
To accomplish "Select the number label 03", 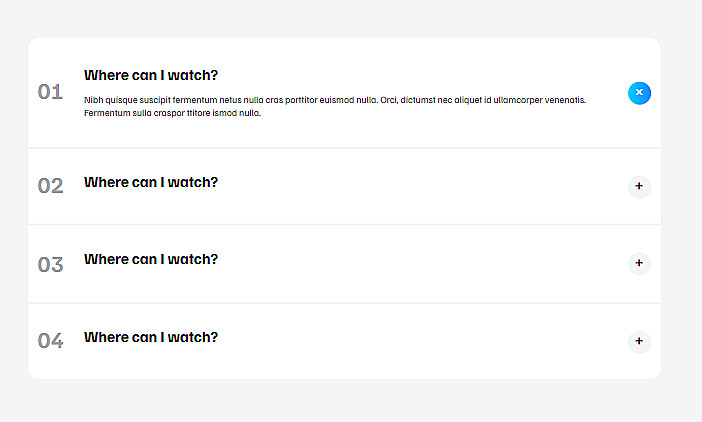I will point(50,264).
